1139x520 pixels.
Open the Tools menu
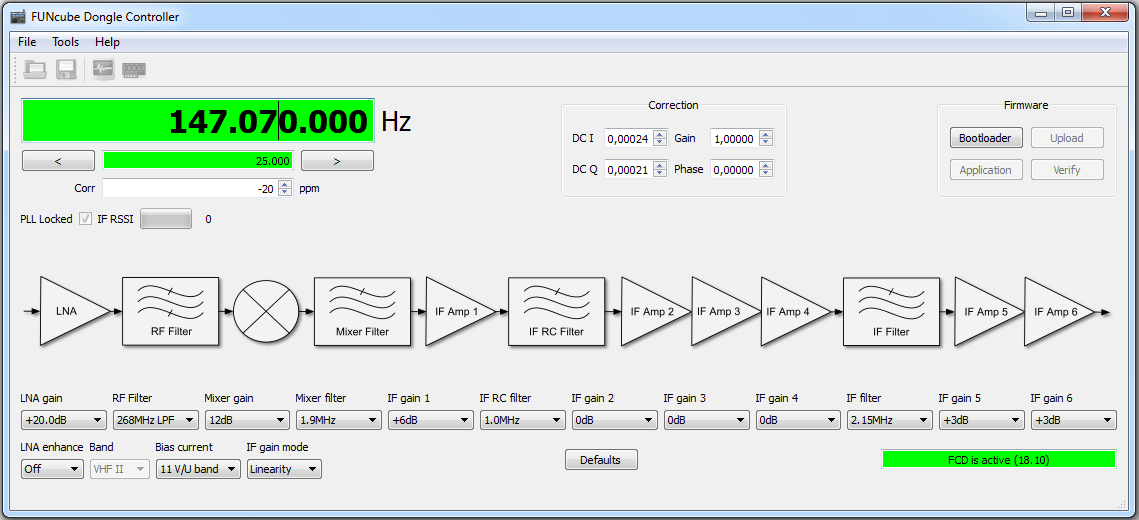click(65, 42)
